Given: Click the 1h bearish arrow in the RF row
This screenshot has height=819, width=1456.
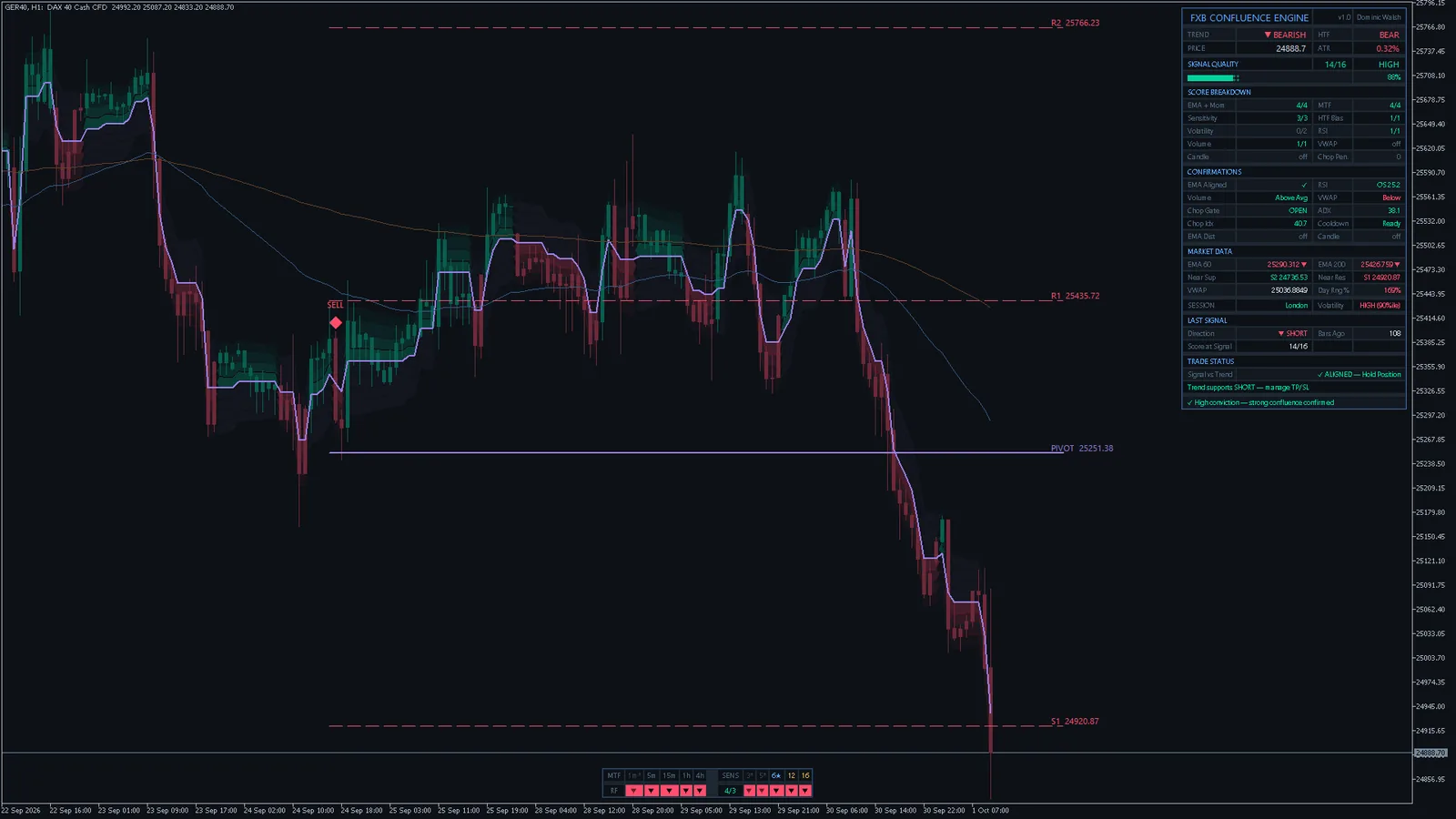Looking at the screenshot, I should 686,791.
